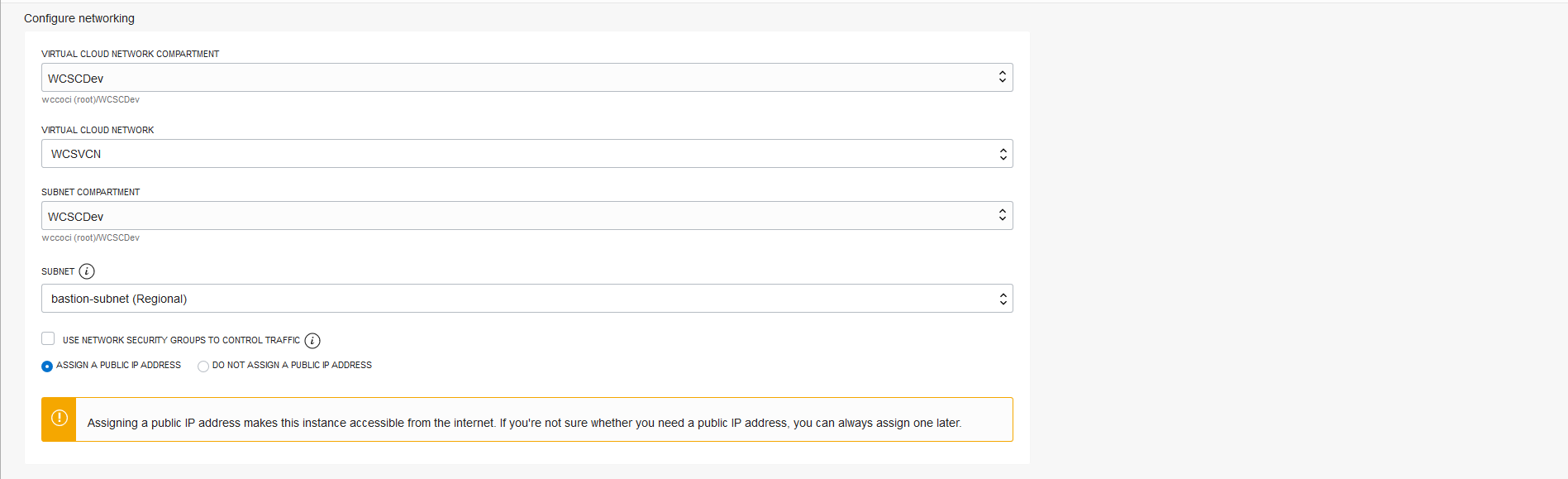Screen dimensions: 1568x479
Task: Click the info icon beside the Subnet label
Action: 87,271
